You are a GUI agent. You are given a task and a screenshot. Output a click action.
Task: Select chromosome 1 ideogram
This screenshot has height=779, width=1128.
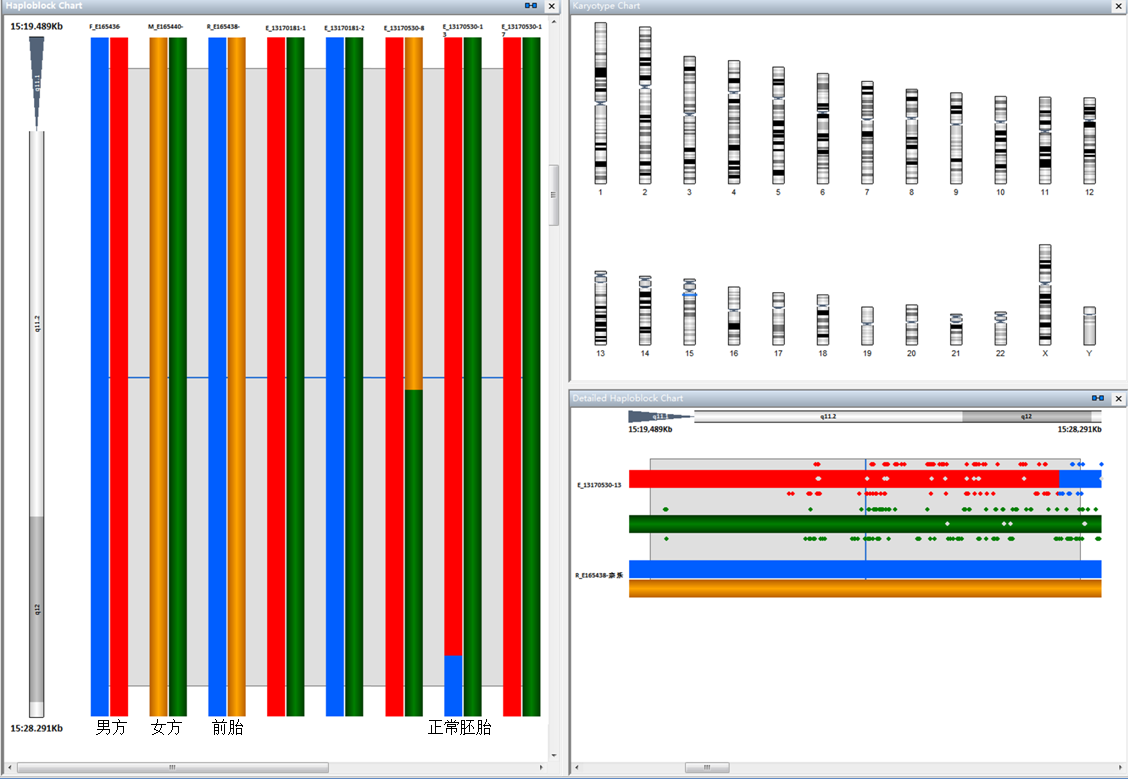tap(600, 102)
